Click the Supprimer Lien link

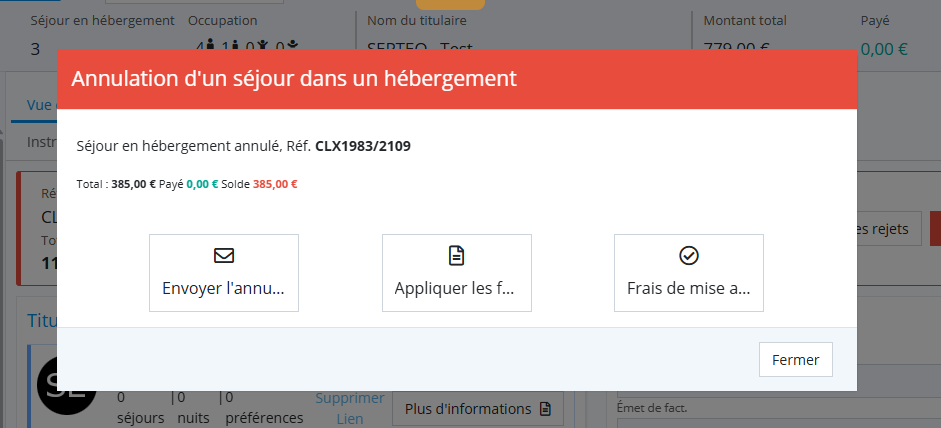click(349, 408)
